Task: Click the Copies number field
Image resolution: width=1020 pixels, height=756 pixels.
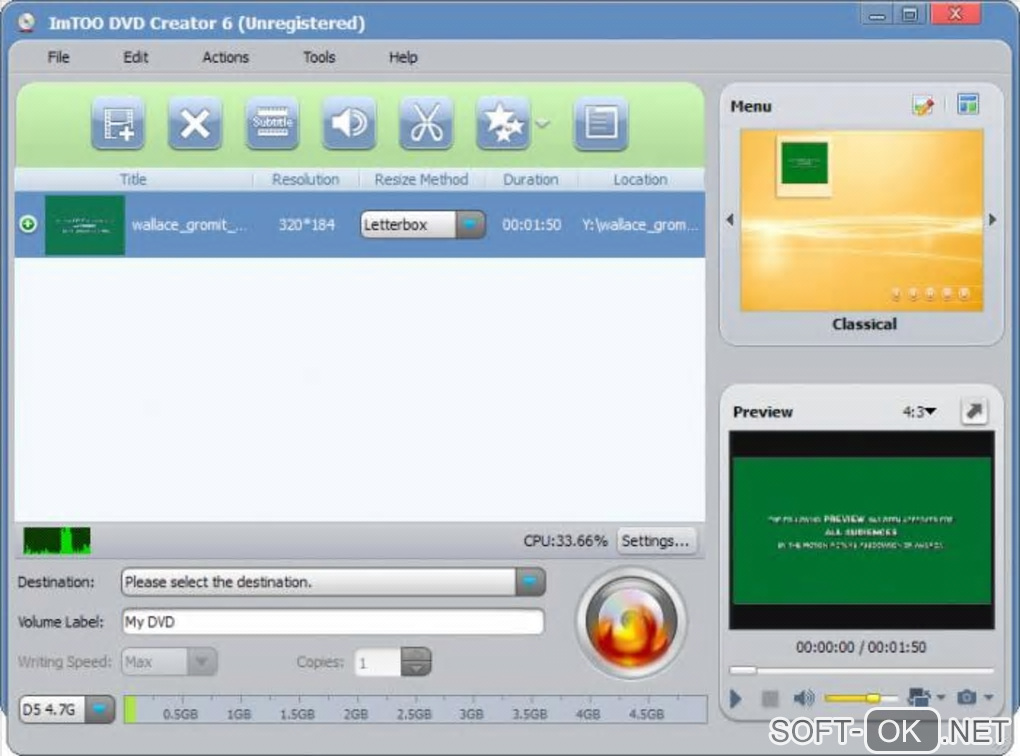Action: (x=378, y=662)
